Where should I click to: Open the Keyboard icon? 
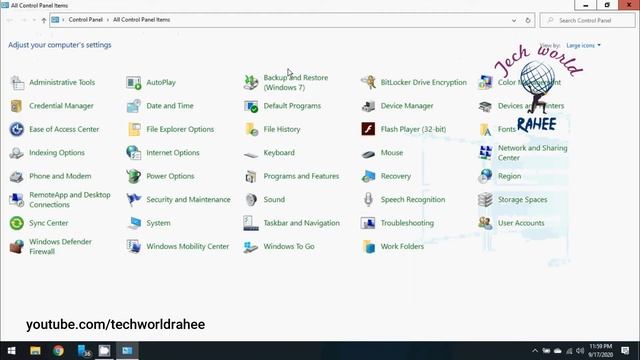click(251, 154)
